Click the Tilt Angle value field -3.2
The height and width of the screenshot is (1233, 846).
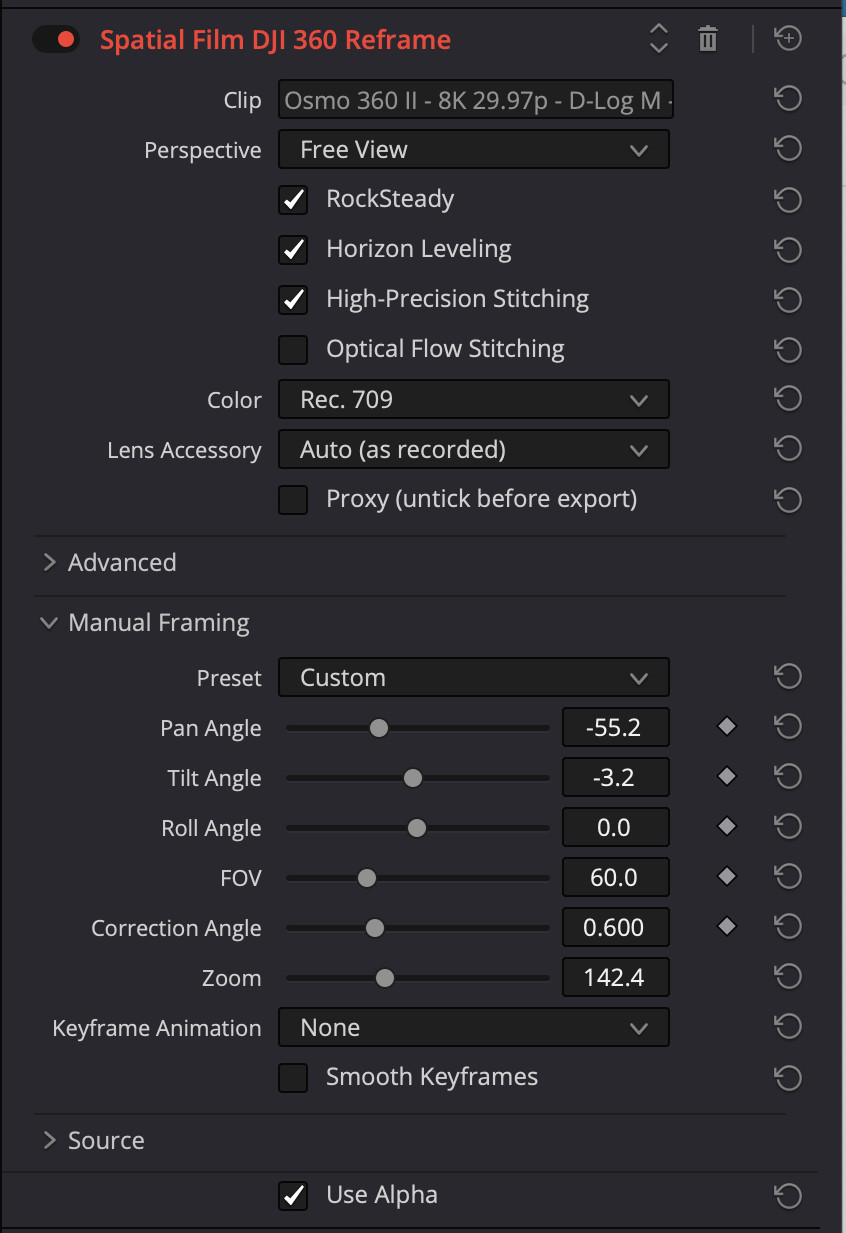point(615,777)
